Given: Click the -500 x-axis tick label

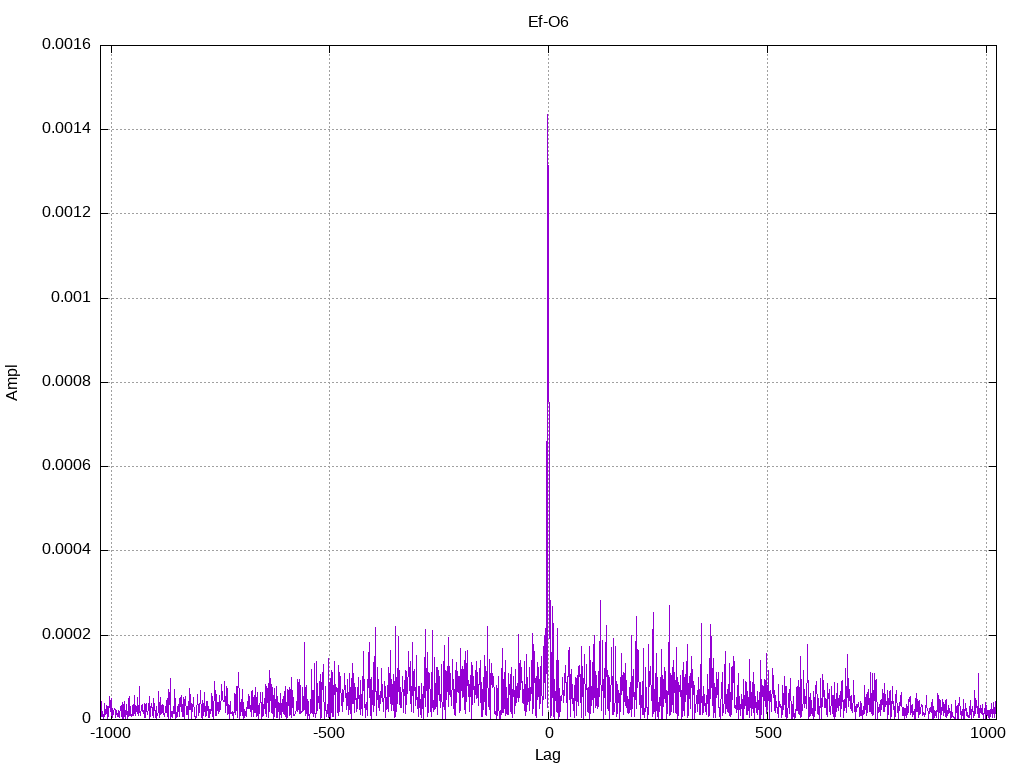Looking at the screenshot, I should [x=329, y=733].
